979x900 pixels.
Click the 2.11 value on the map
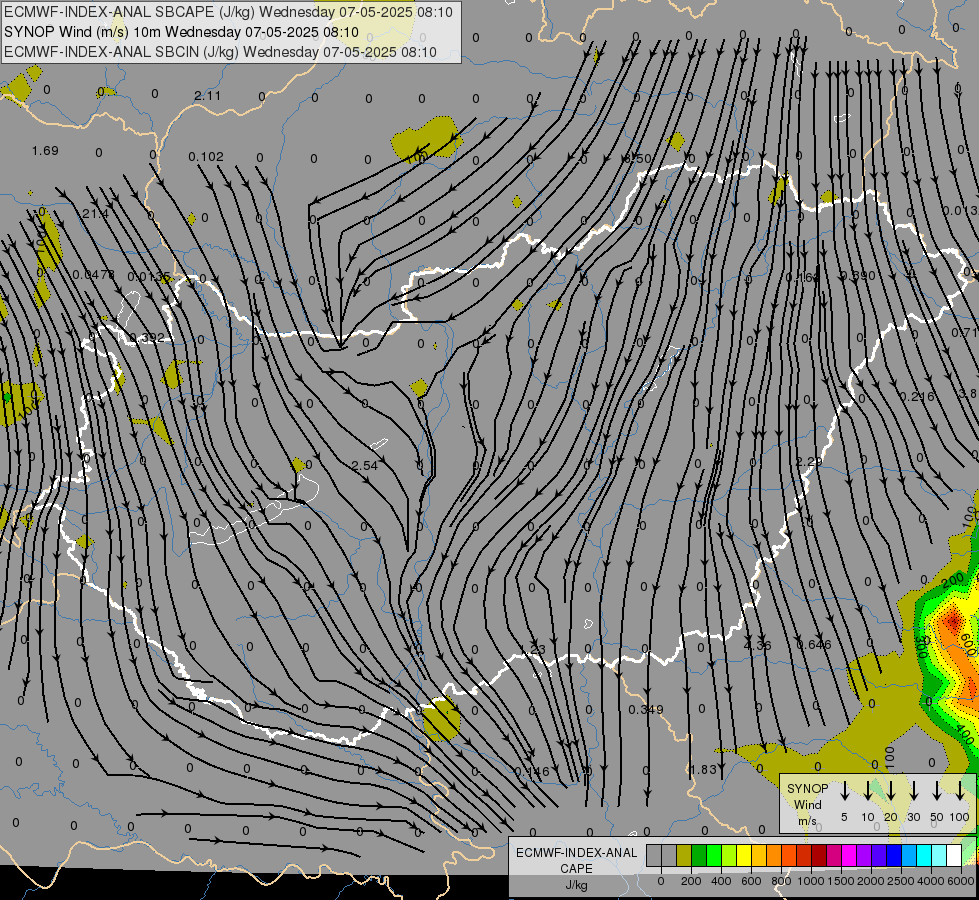pos(207,96)
